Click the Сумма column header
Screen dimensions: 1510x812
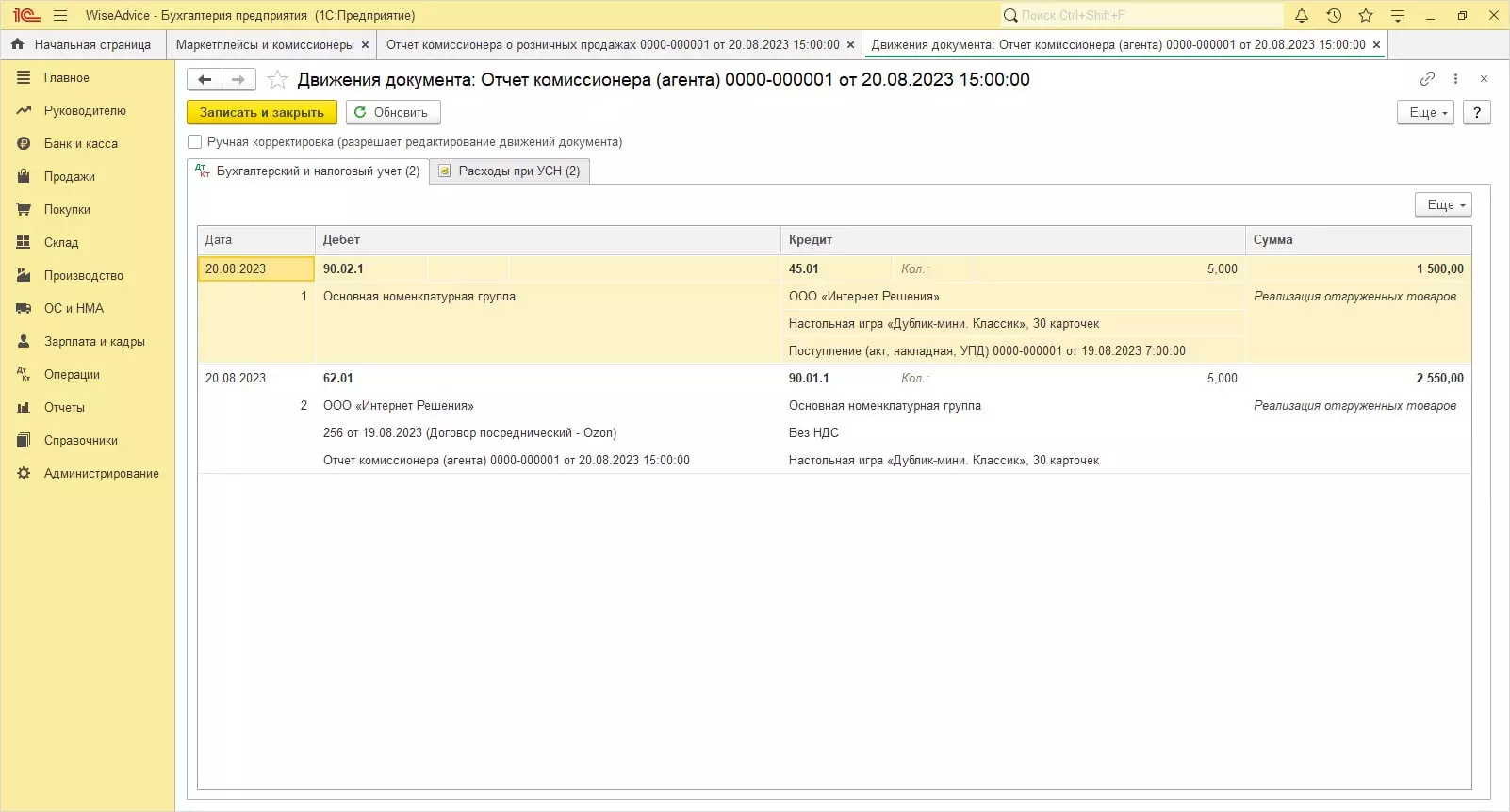[x=1358, y=240]
